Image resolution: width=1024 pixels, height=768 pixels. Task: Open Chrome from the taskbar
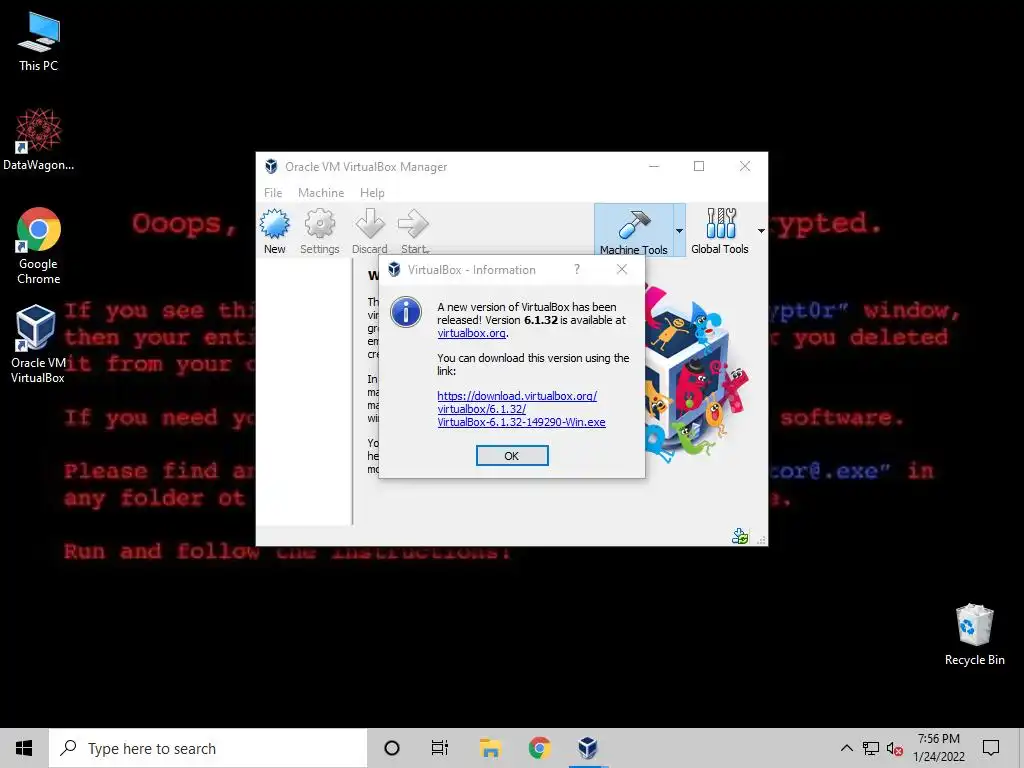(x=539, y=748)
